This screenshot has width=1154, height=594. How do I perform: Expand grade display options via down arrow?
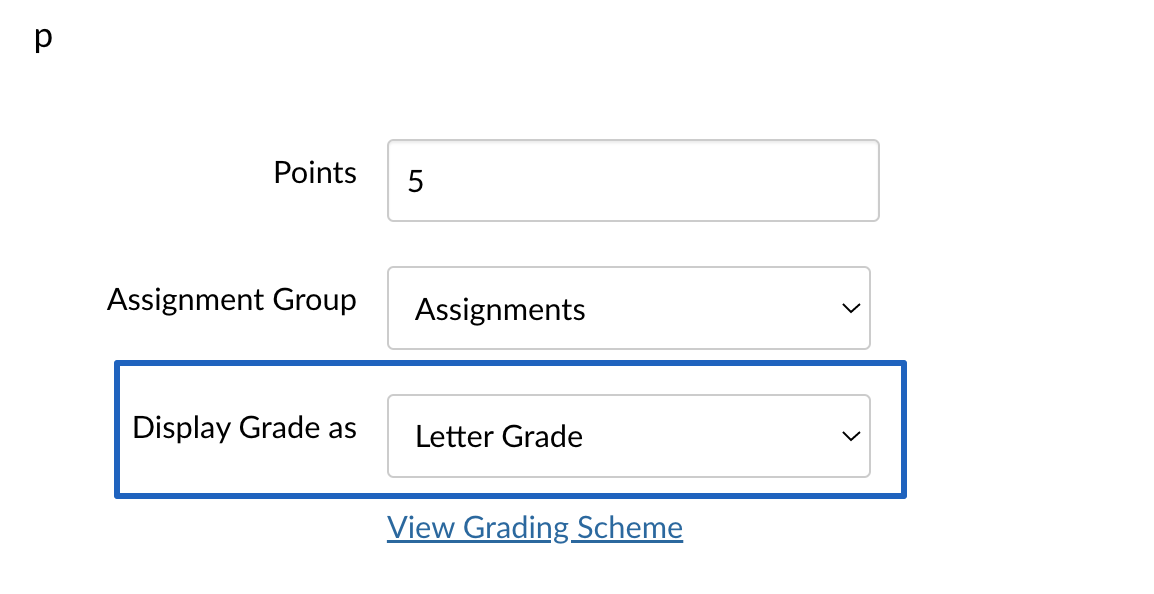coord(851,436)
